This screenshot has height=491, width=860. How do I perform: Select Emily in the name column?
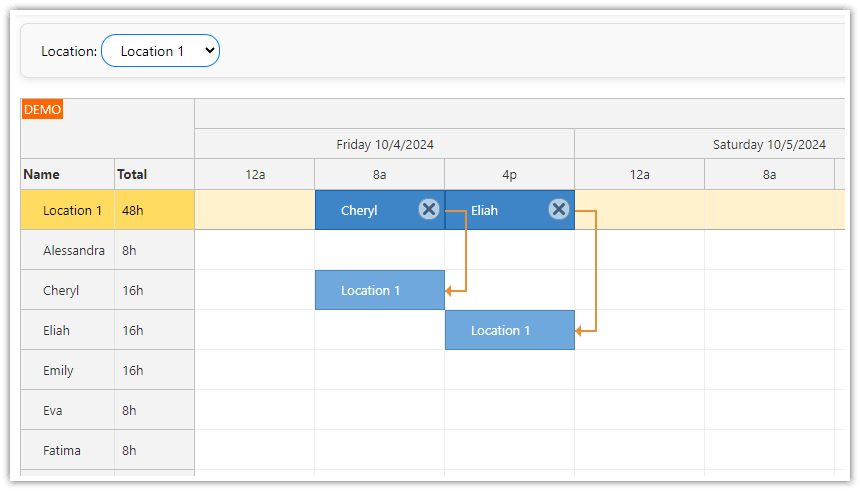click(x=58, y=370)
